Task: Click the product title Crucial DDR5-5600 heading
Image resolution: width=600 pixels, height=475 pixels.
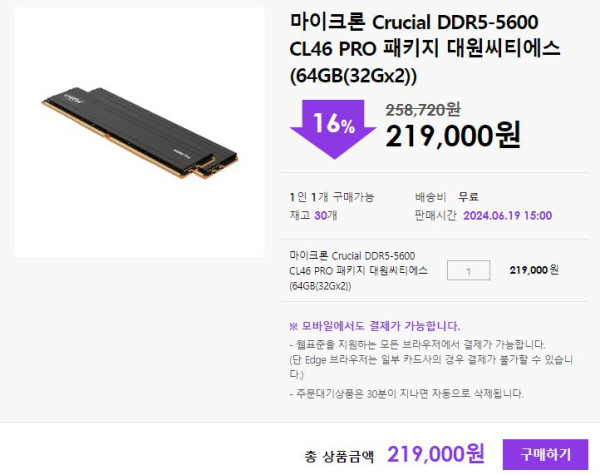Action: pos(425,49)
